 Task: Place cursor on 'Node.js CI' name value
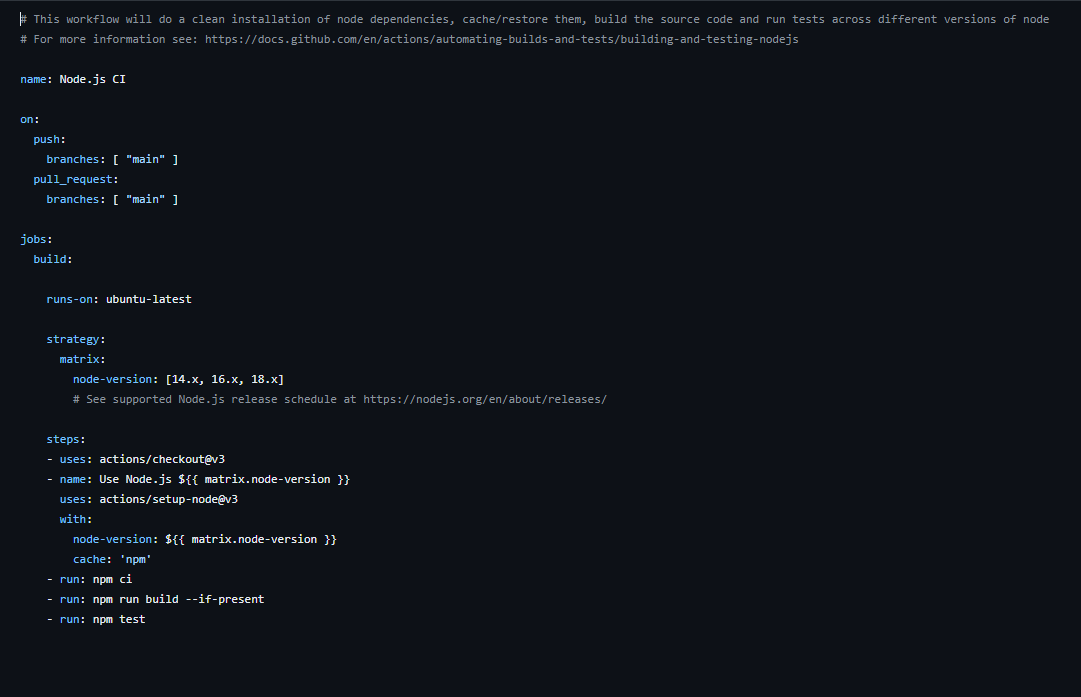92,79
